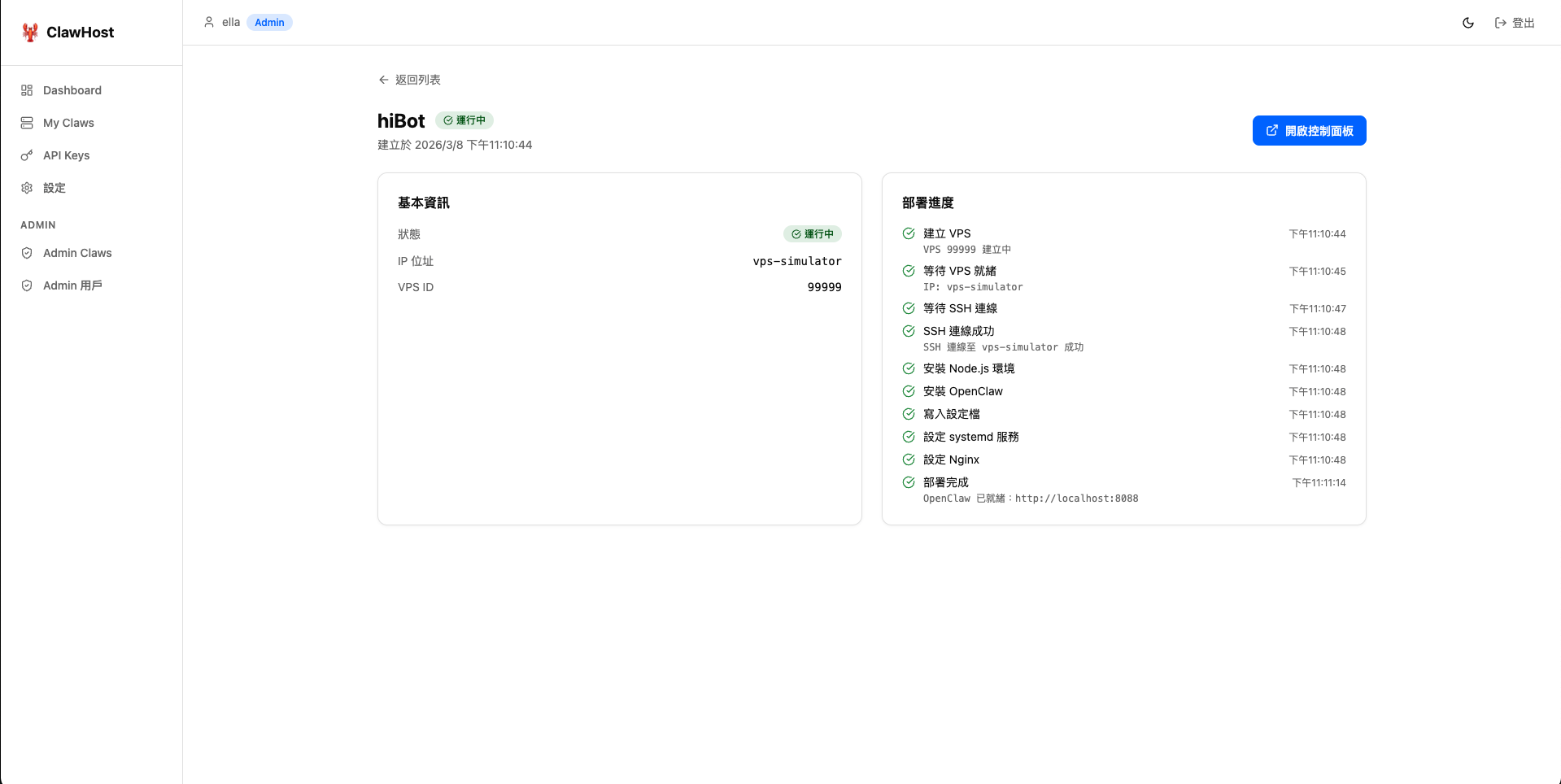Click the 狀態 field label
The image size is (1561, 784).
click(409, 234)
